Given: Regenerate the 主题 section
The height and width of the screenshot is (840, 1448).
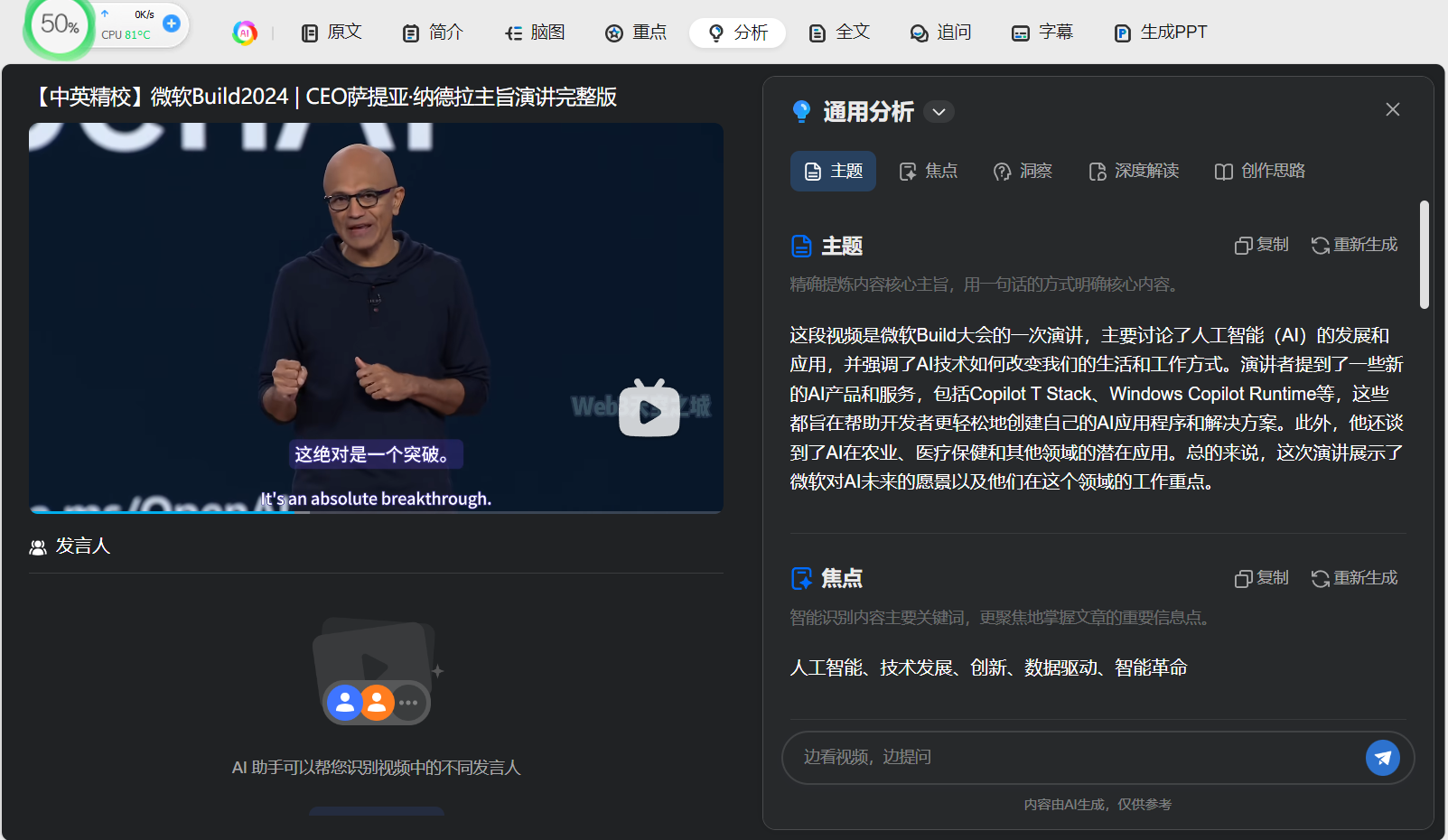Looking at the screenshot, I should (1354, 245).
